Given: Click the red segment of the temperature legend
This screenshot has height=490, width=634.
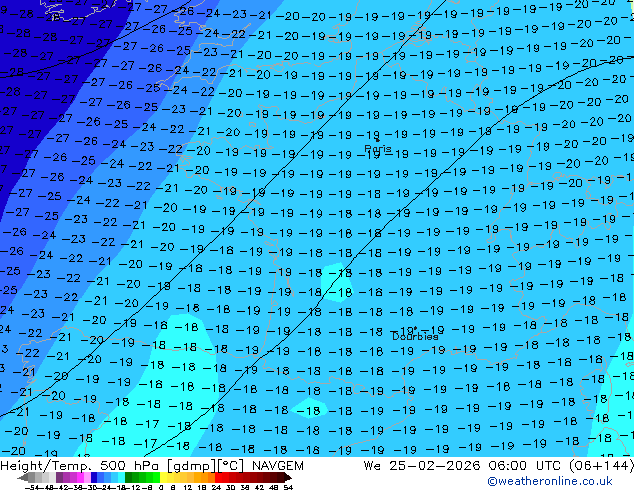Looking at the screenshot, I should pyautogui.click(x=218, y=477).
